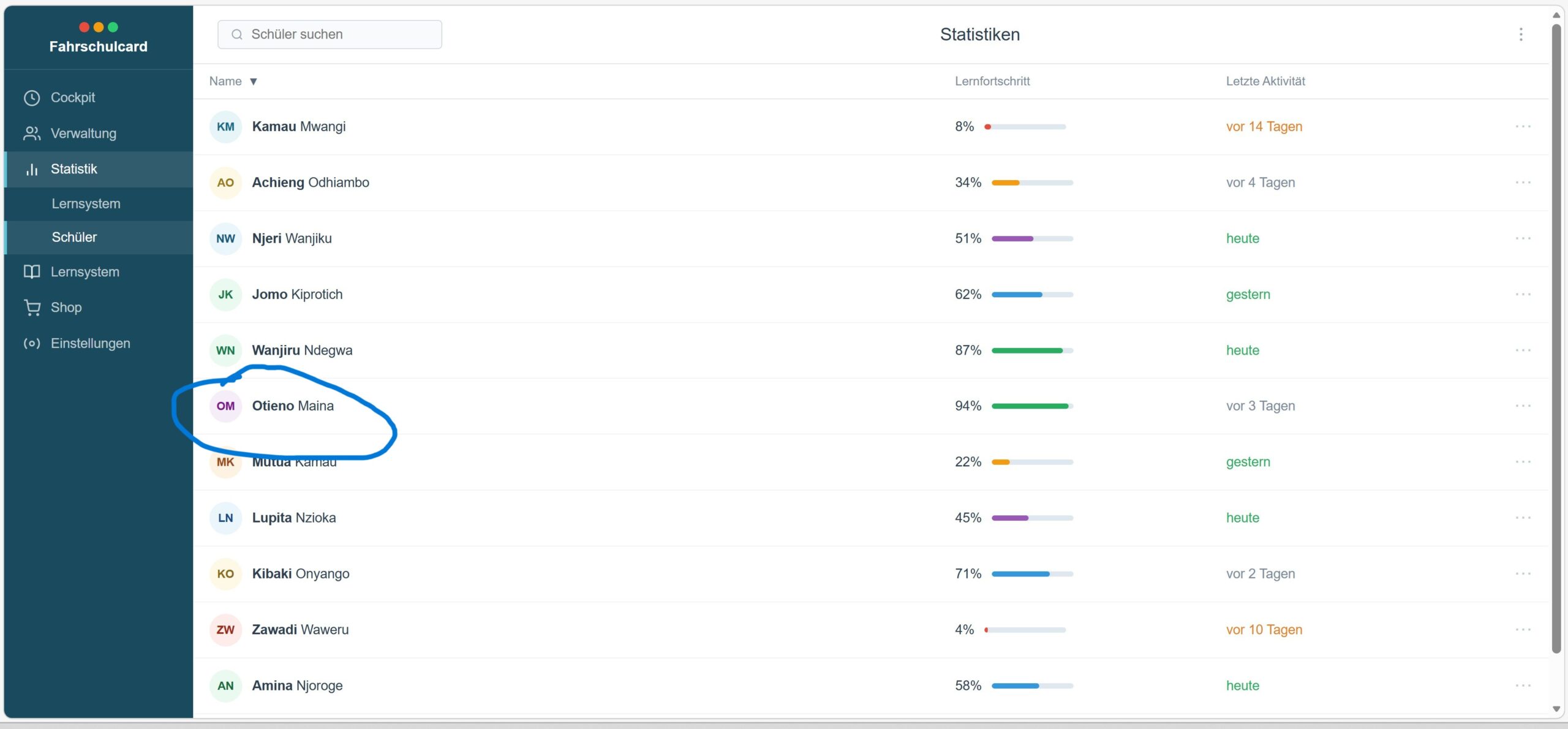Click the Shop cart icon

coord(32,308)
